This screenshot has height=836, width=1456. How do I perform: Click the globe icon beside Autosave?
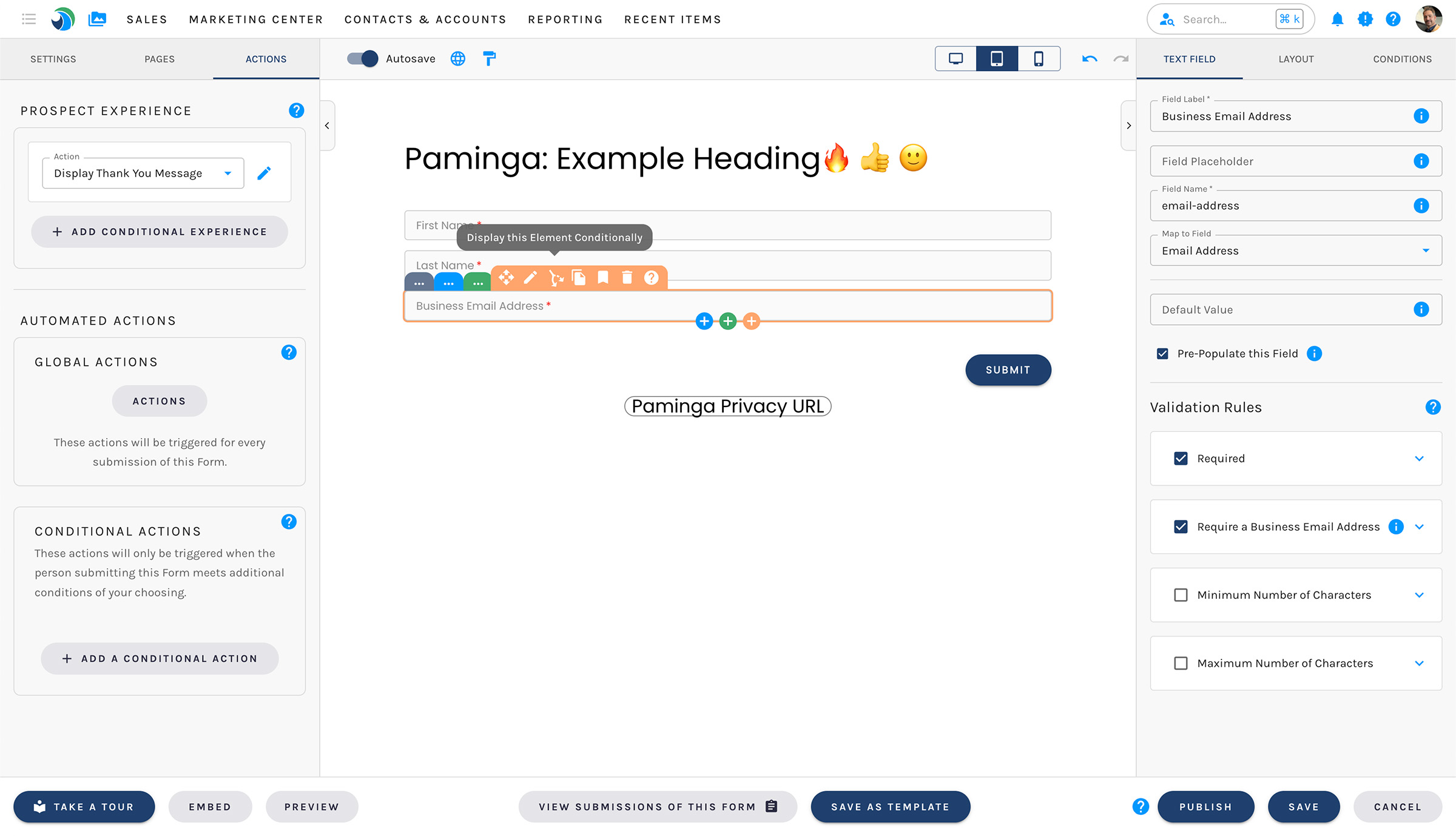click(458, 59)
